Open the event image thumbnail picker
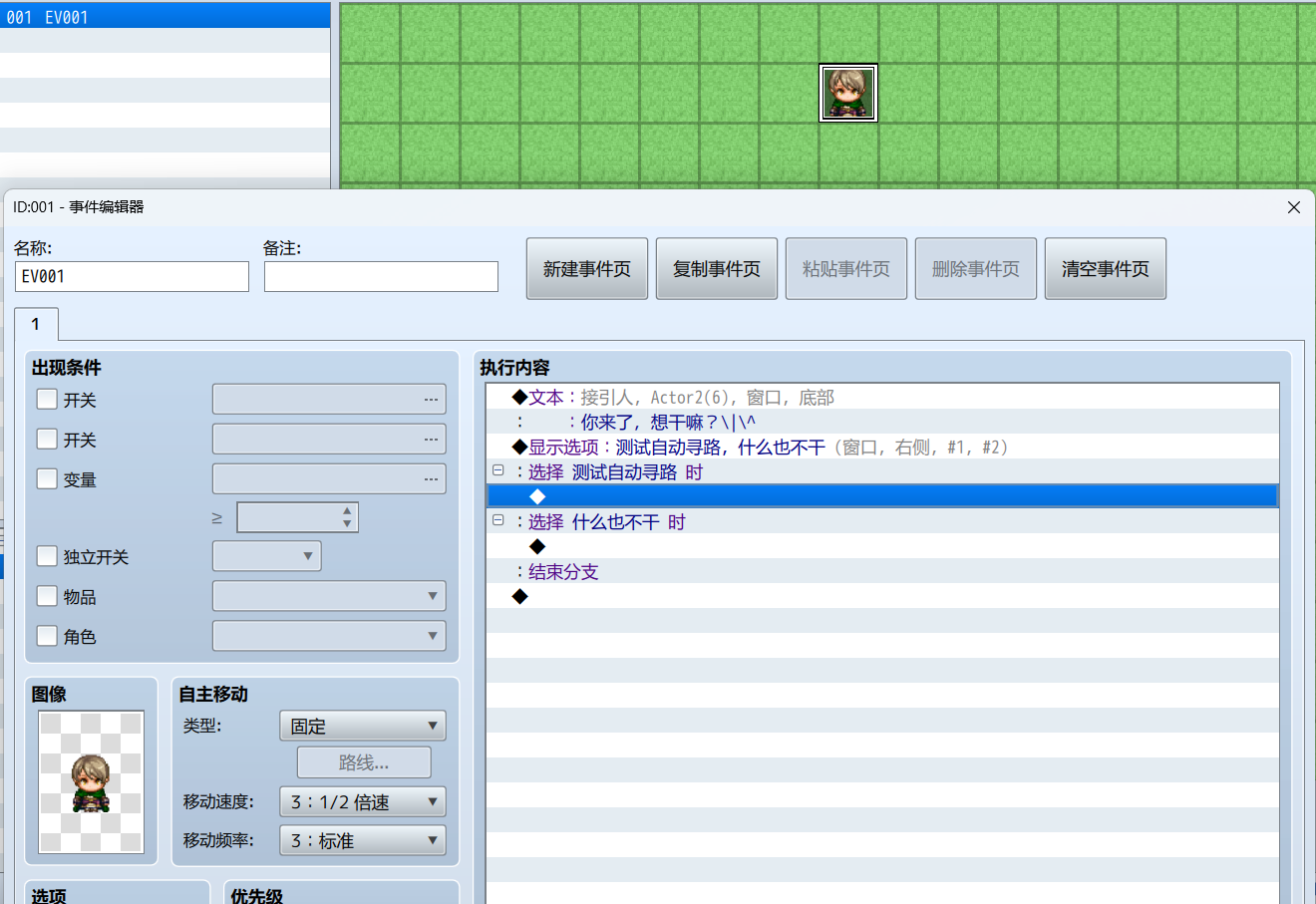 tap(91, 782)
